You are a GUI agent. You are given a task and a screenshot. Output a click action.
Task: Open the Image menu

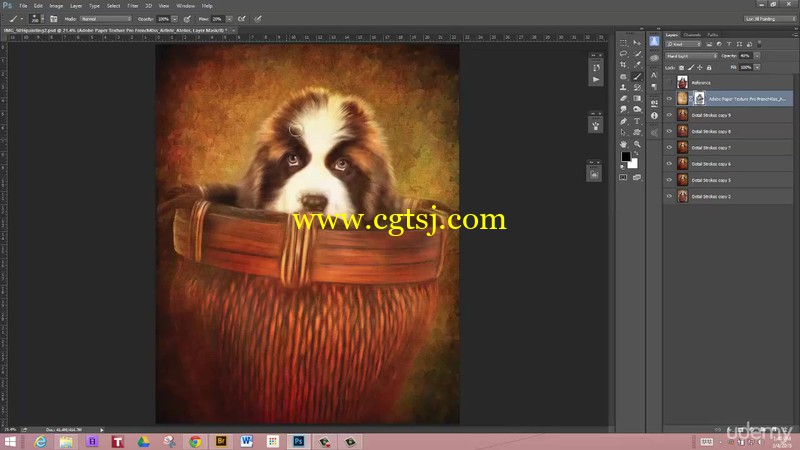[x=56, y=6]
